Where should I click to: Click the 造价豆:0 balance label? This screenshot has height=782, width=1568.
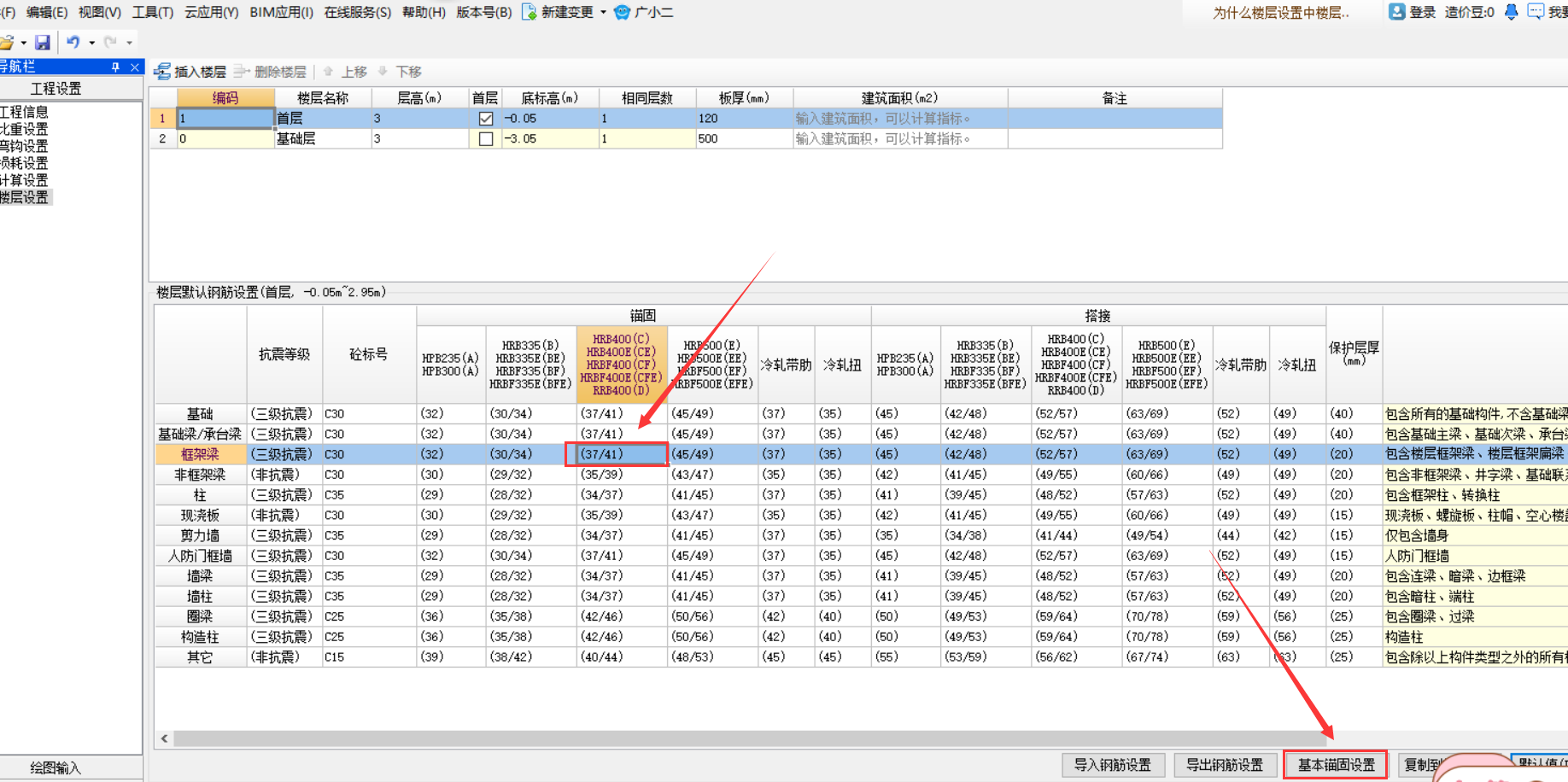tap(1469, 12)
